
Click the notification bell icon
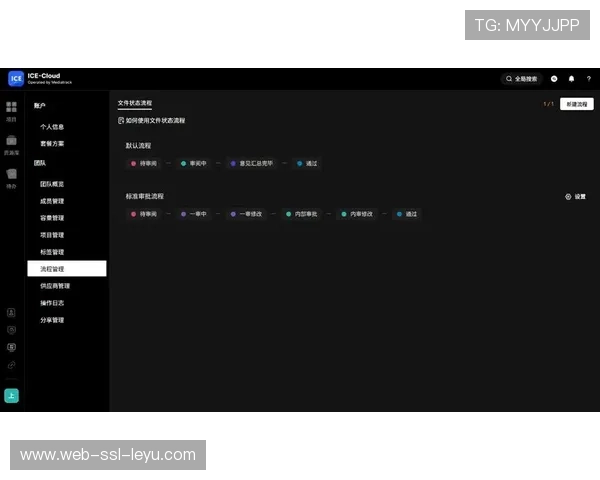(571, 78)
